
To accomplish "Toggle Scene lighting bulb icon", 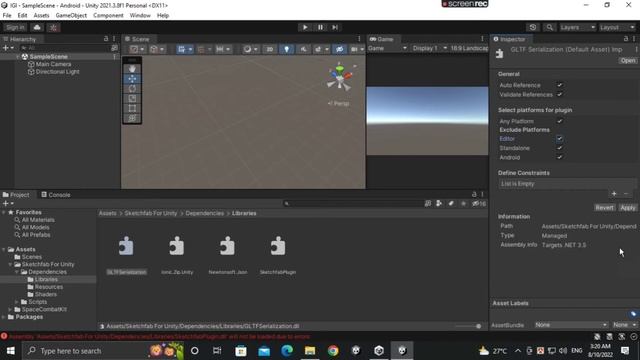I will pyautogui.click(x=287, y=49).
